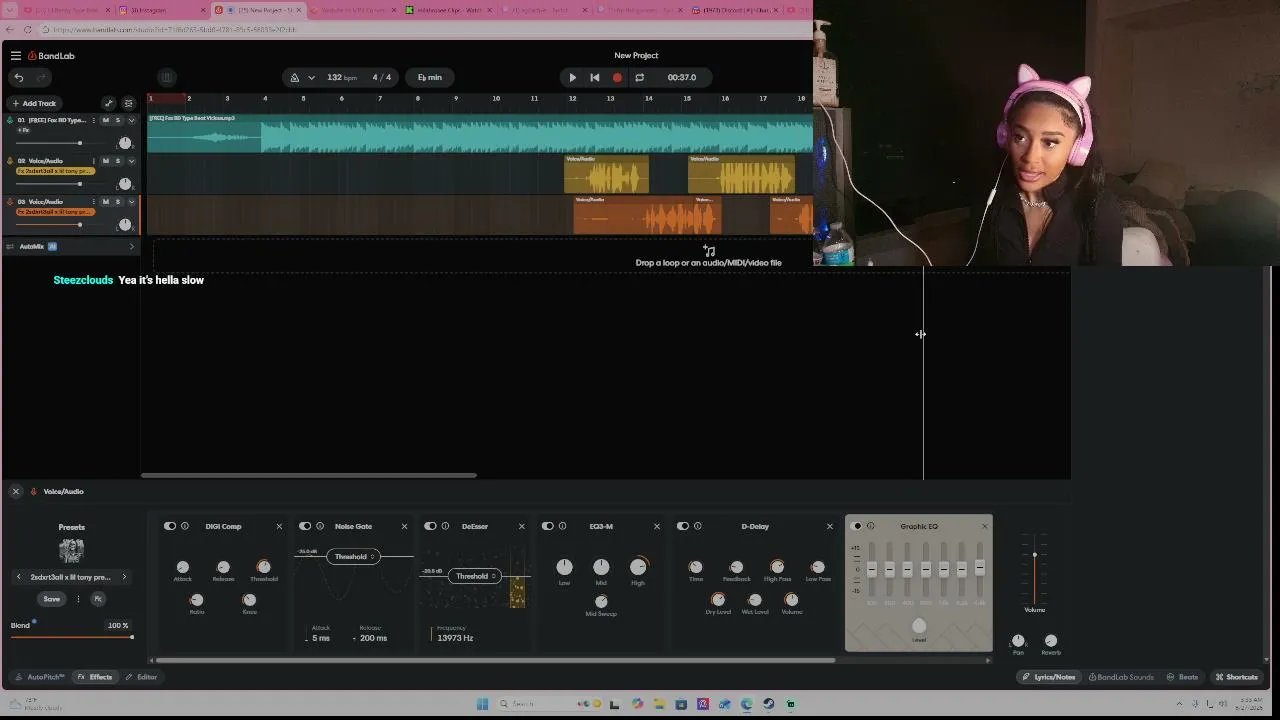Open DeEsser Threshold parameter dropdown
1280x720 pixels.
coord(474,576)
